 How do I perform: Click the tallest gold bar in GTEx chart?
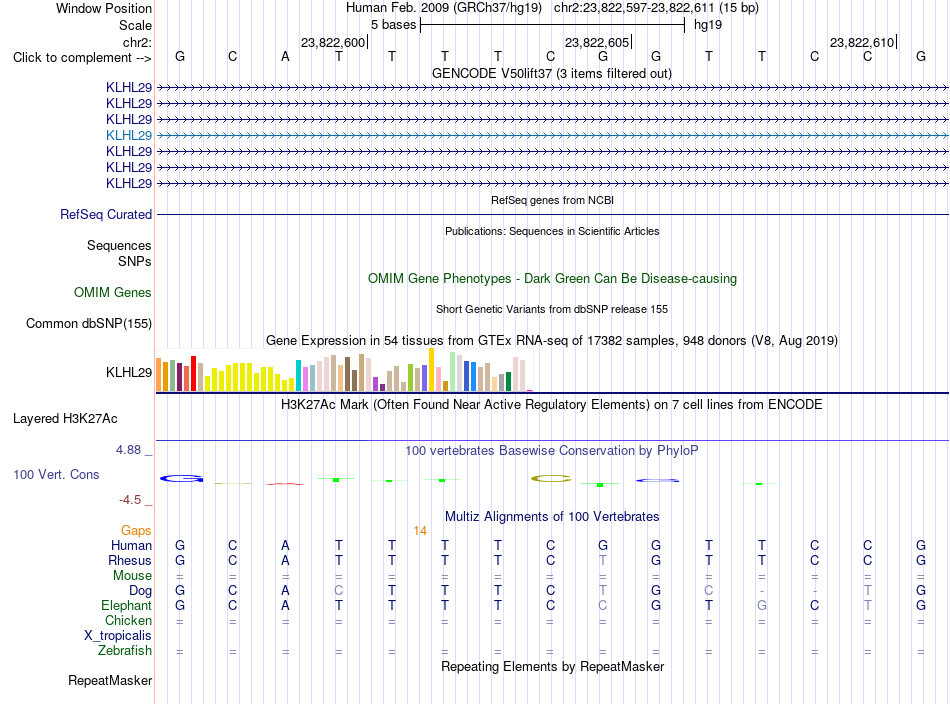click(x=431, y=370)
